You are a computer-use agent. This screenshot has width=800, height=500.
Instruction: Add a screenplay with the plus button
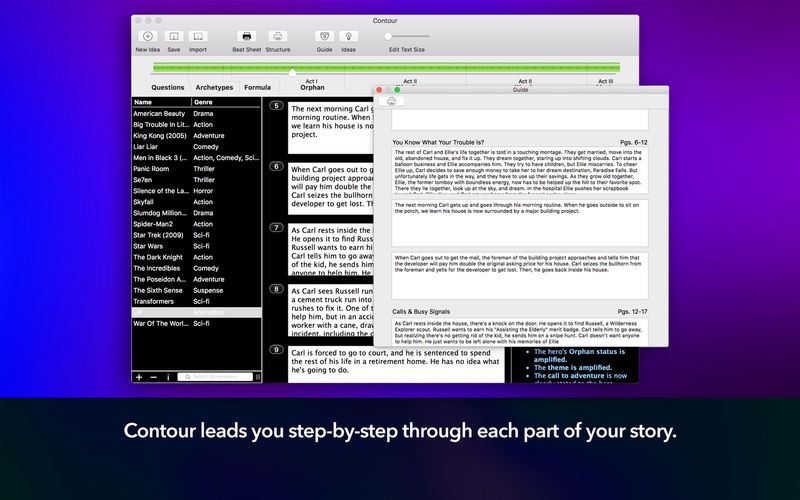click(139, 377)
